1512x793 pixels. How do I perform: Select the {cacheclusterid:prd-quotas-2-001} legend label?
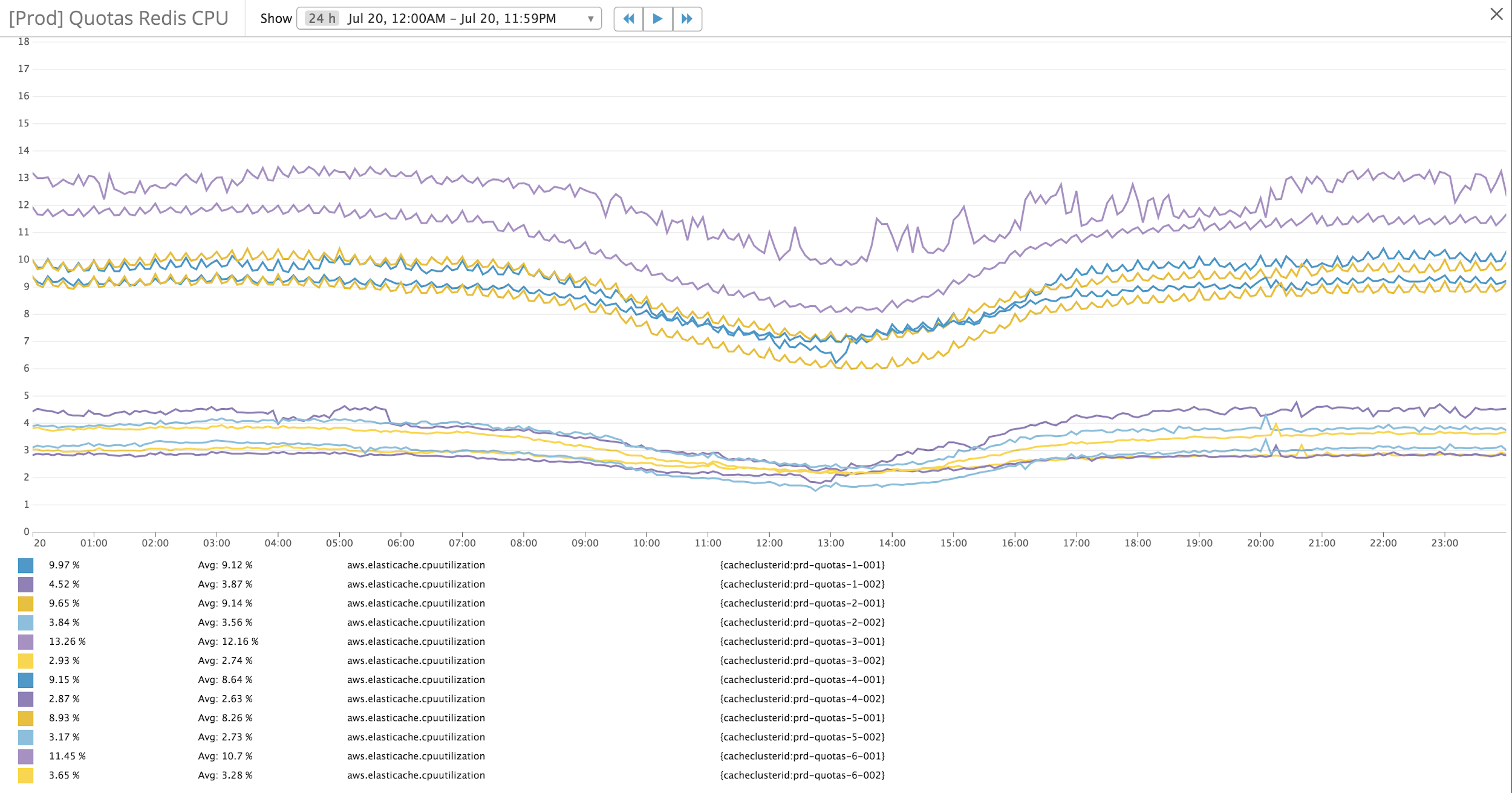click(x=802, y=603)
